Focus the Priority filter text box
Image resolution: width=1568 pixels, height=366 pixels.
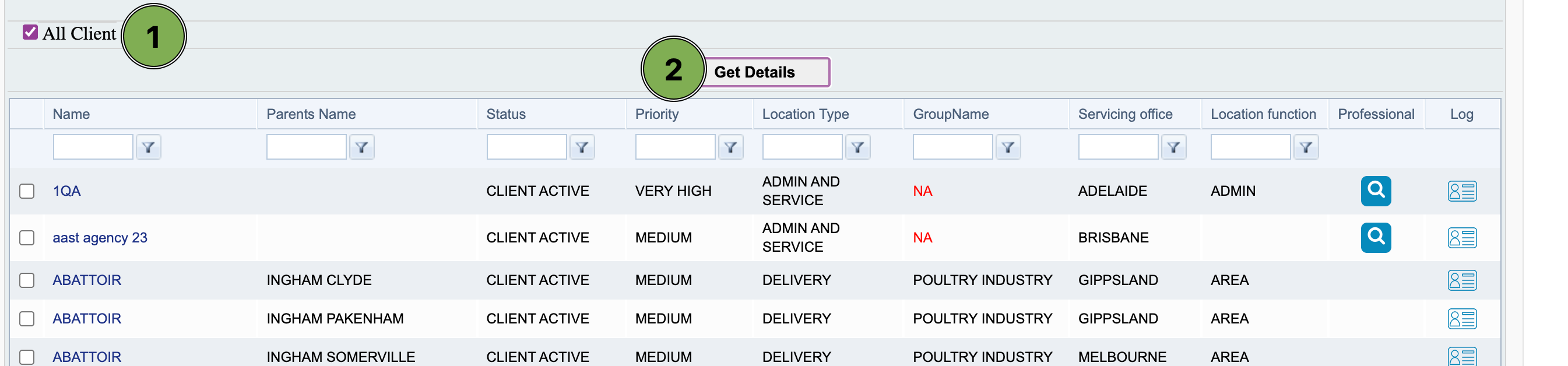675,147
